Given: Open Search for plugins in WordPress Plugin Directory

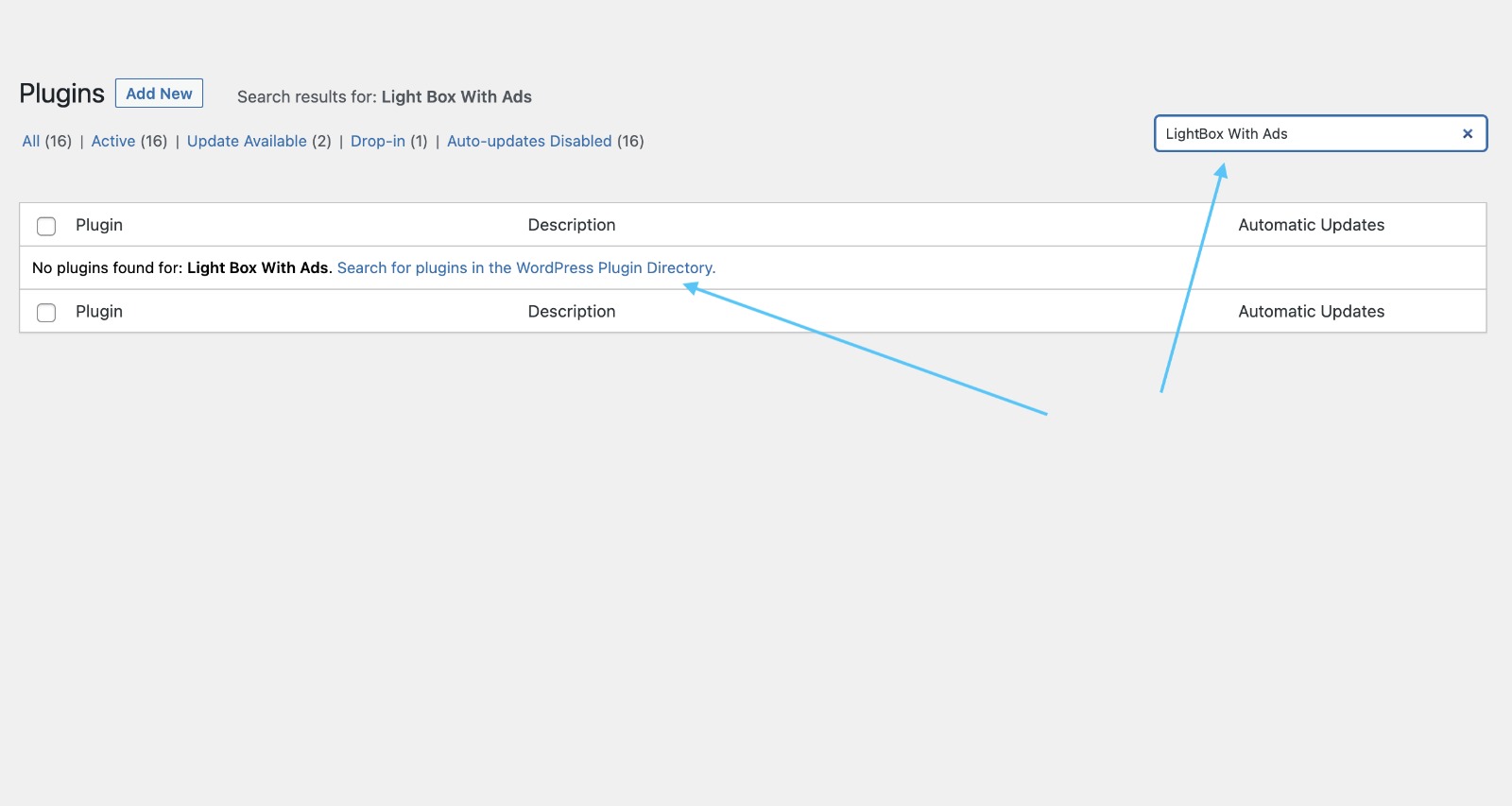Looking at the screenshot, I should [x=526, y=267].
